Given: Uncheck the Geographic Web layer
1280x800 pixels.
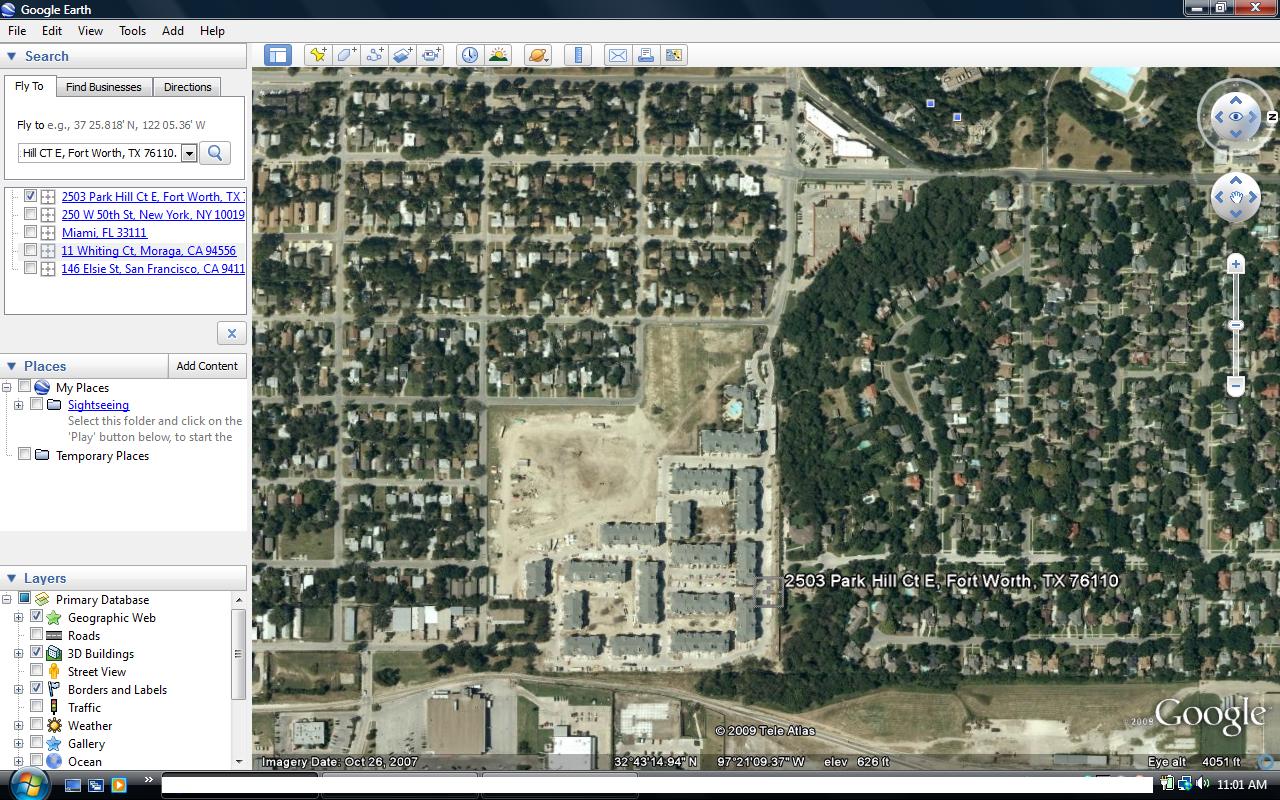Looking at the screenshot, I should click(x=37, y=617).
